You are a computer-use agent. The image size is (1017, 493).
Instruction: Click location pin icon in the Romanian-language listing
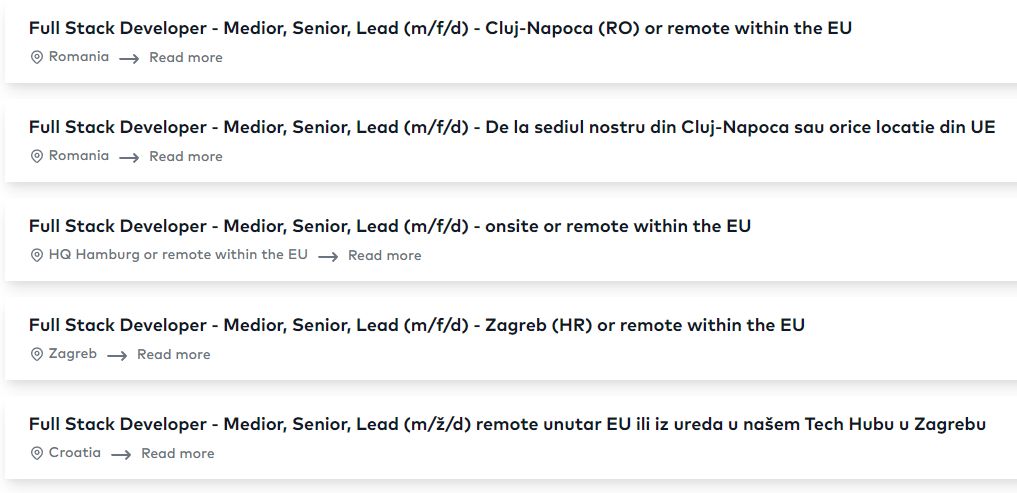(37, 156)
